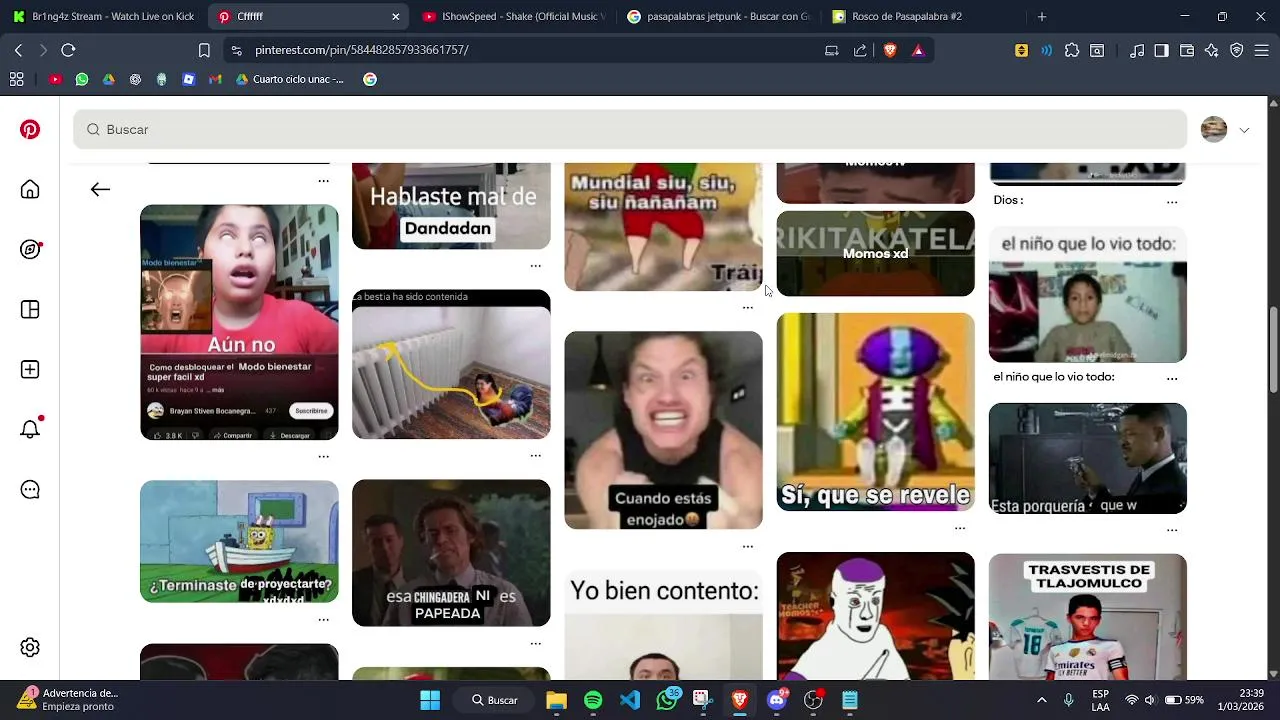The image size is (1280, 720).
Task: Open Discord from the taskbar
Action: [777, 700]
